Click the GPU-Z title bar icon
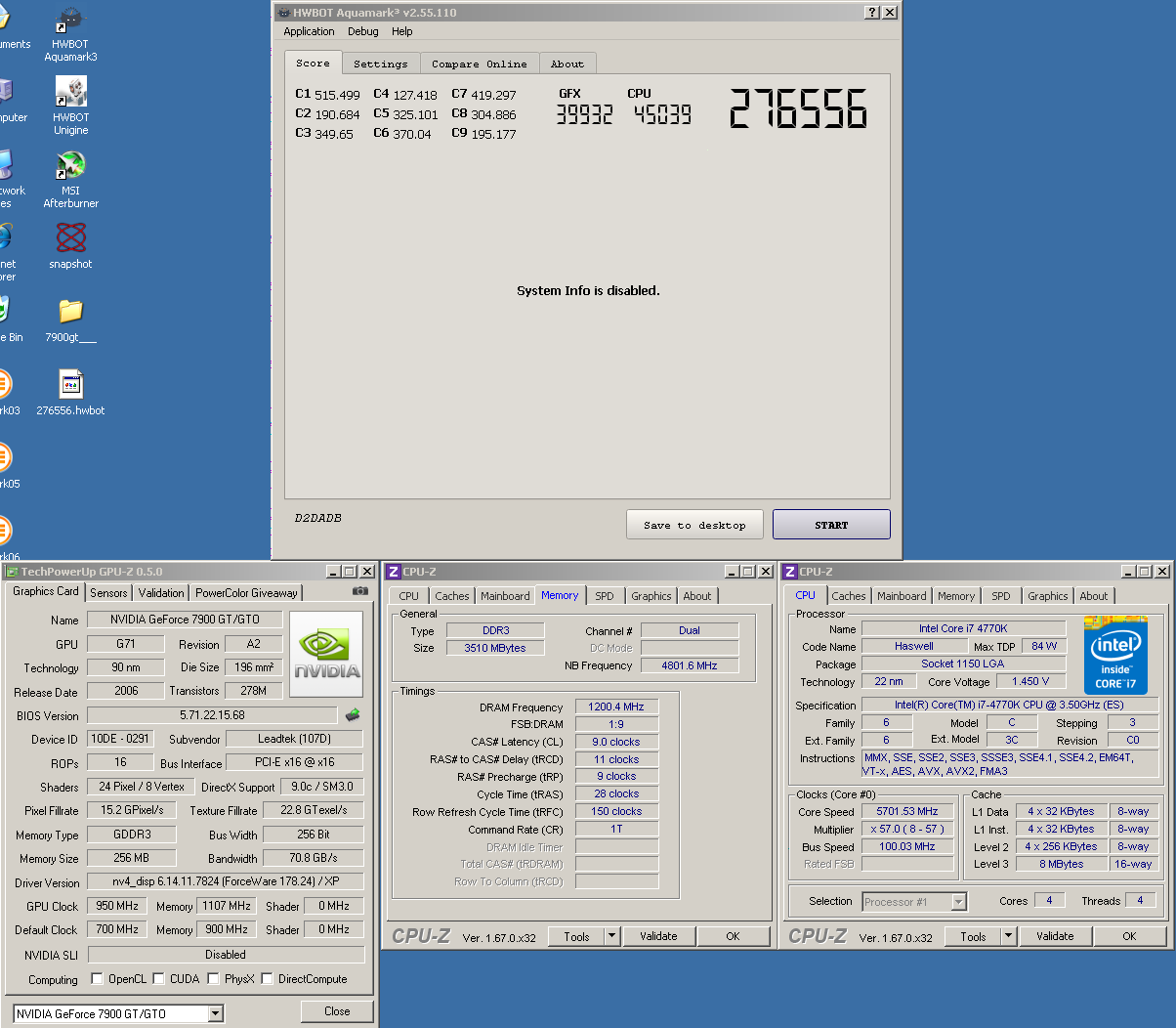Screen dimensions: 1176x1028 pyautogui.click(x=12, y=572)
